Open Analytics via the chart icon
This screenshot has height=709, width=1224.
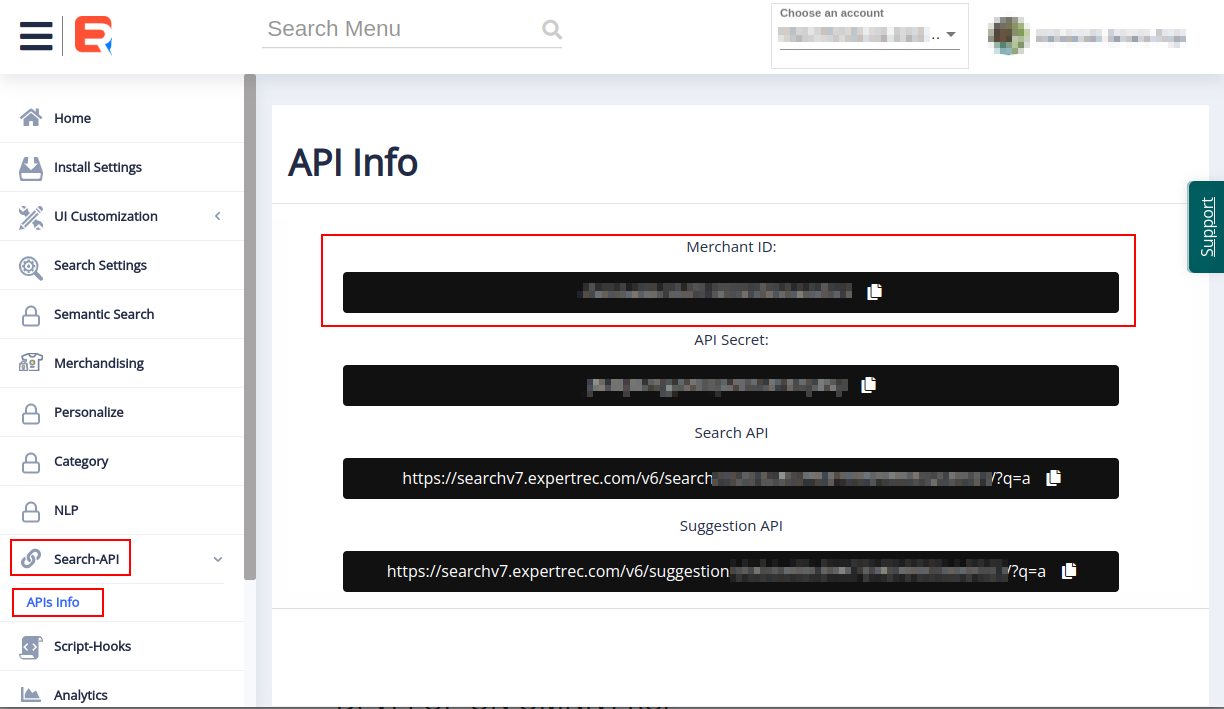[31, 694]
